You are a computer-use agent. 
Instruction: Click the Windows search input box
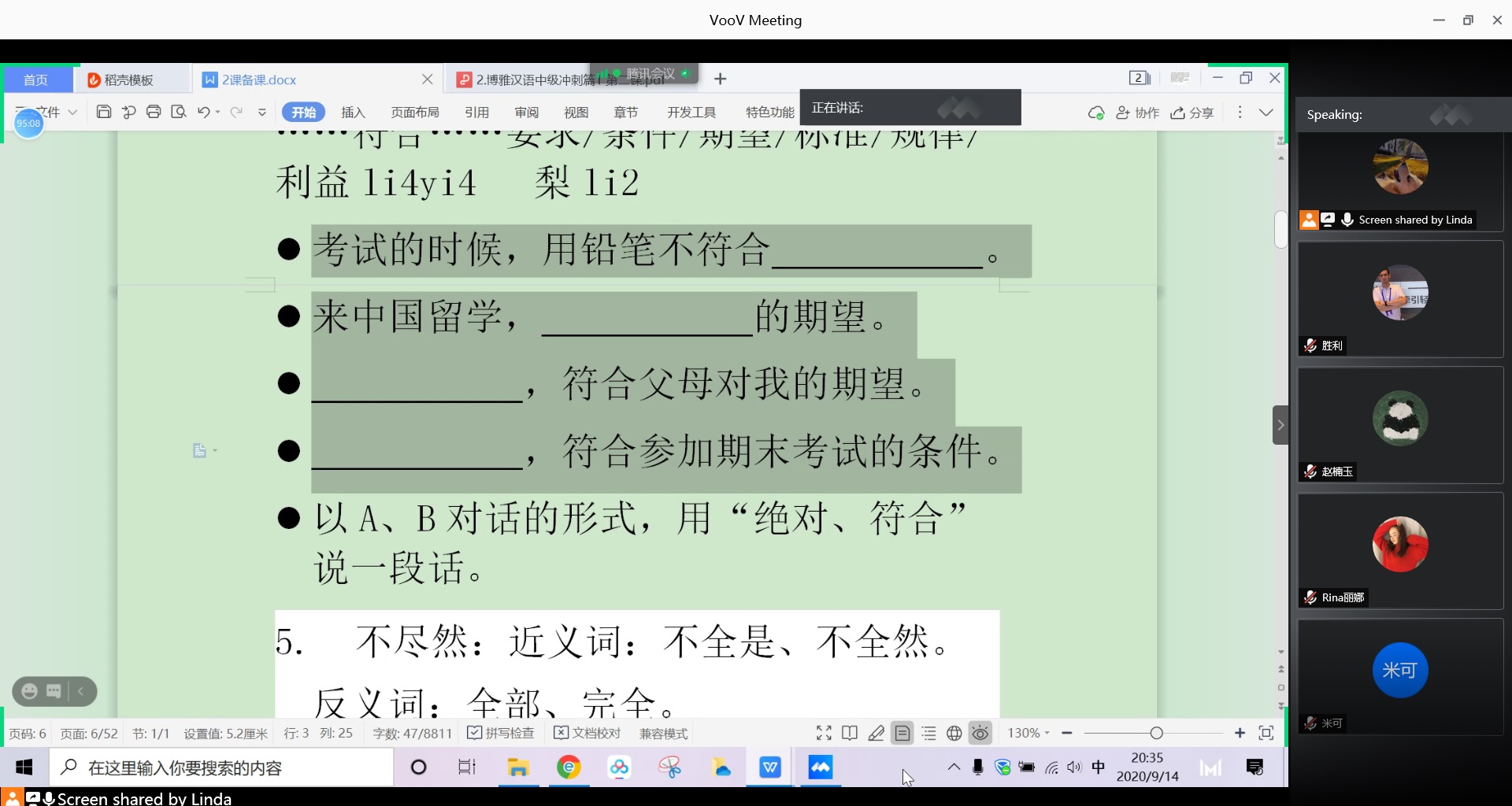(x=222, y=767)
